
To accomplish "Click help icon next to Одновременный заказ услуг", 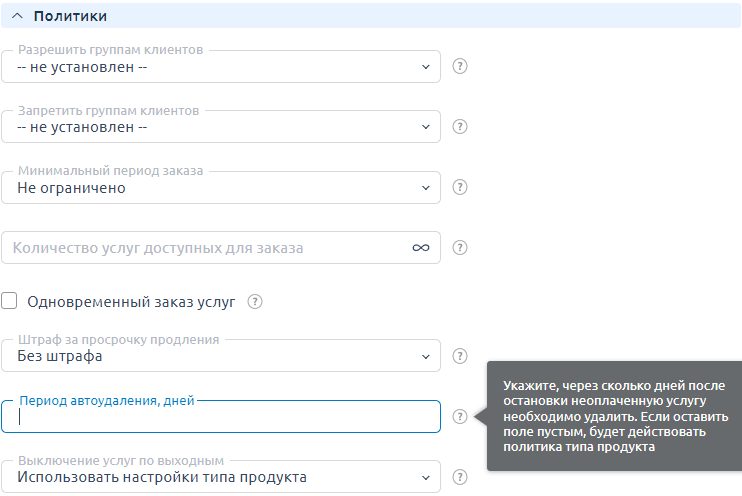I will tap(255, 301).
